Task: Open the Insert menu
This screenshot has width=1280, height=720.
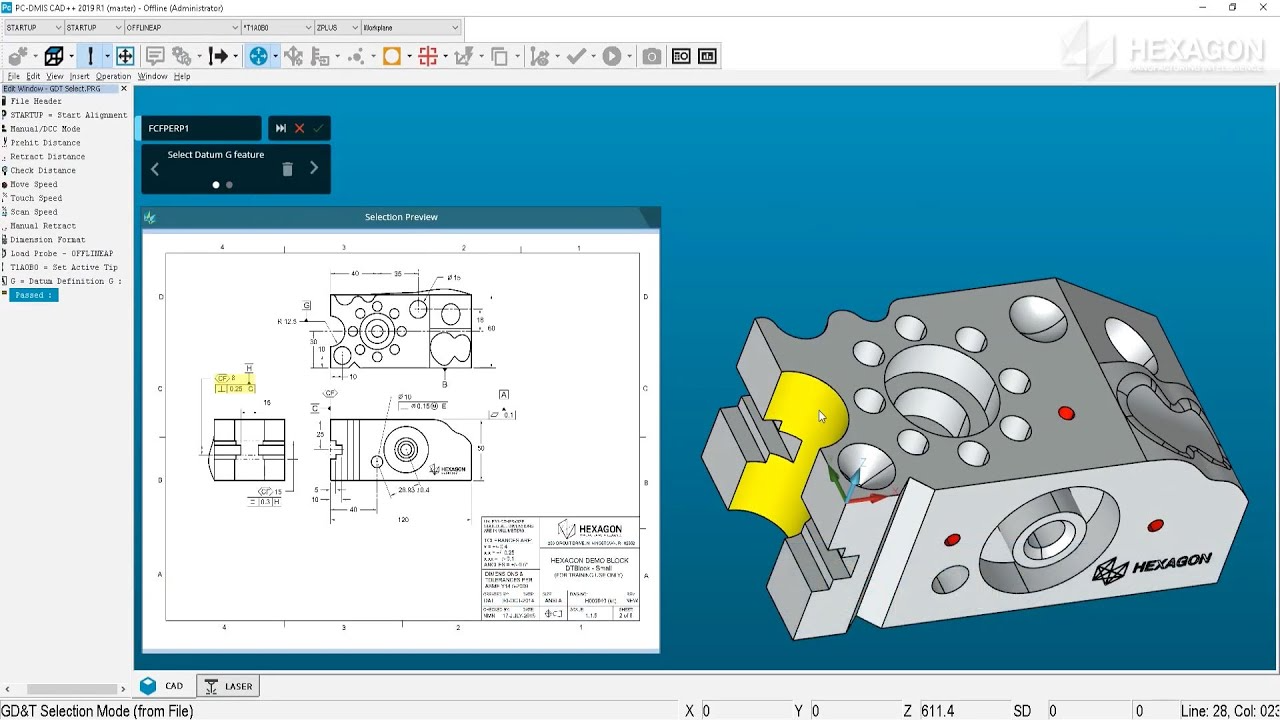Action: click(x=79, y=76)
